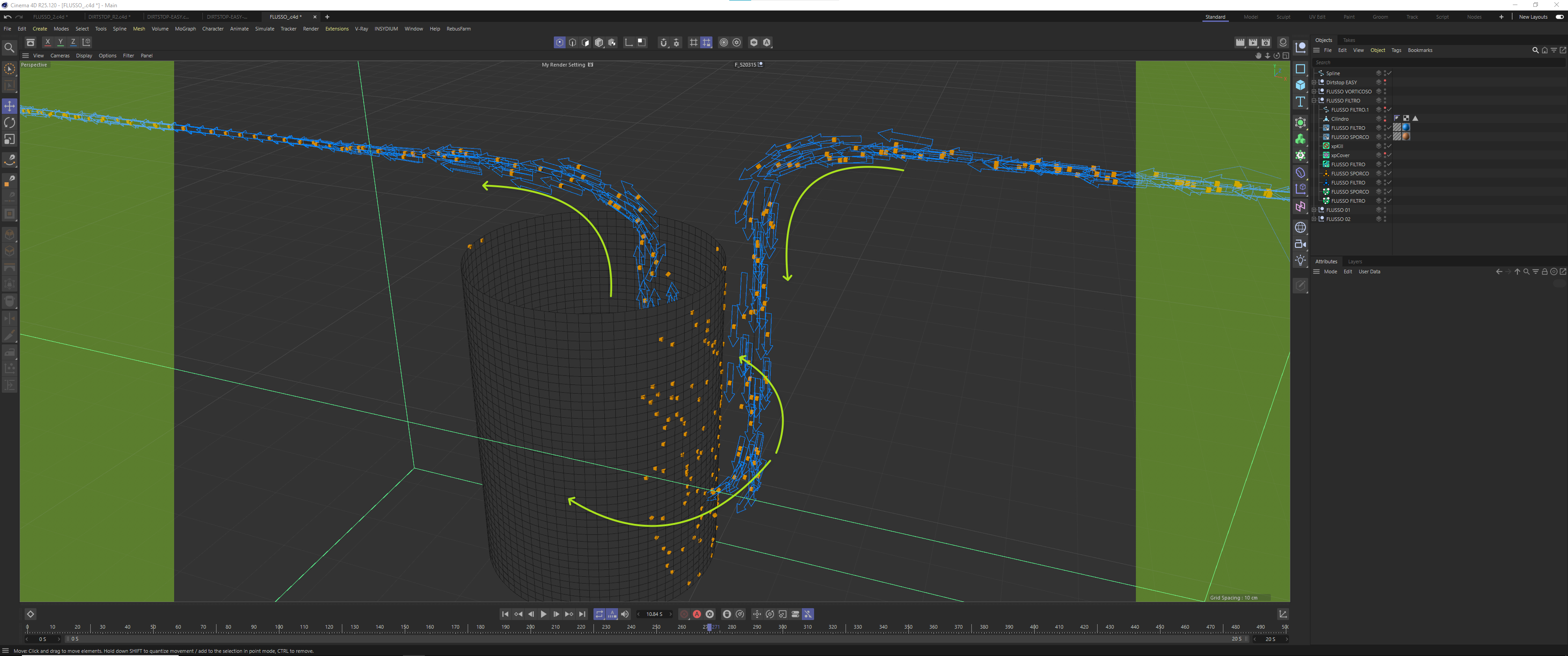1568x656 pixels.
Task: Toggle timeline loop playback button
Action: pos(599,614)
